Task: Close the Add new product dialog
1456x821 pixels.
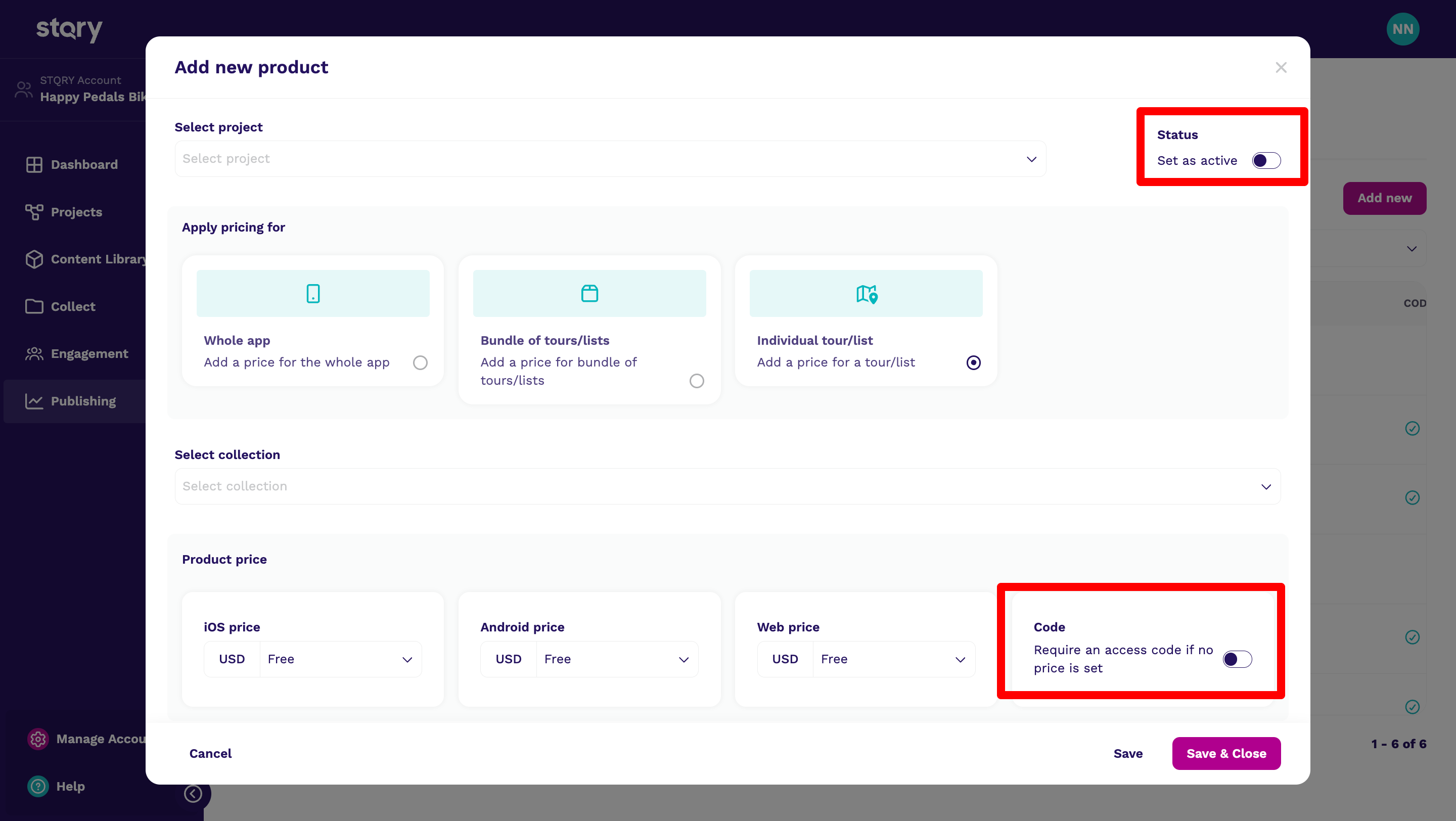Action: click(x=1281, y=68)
